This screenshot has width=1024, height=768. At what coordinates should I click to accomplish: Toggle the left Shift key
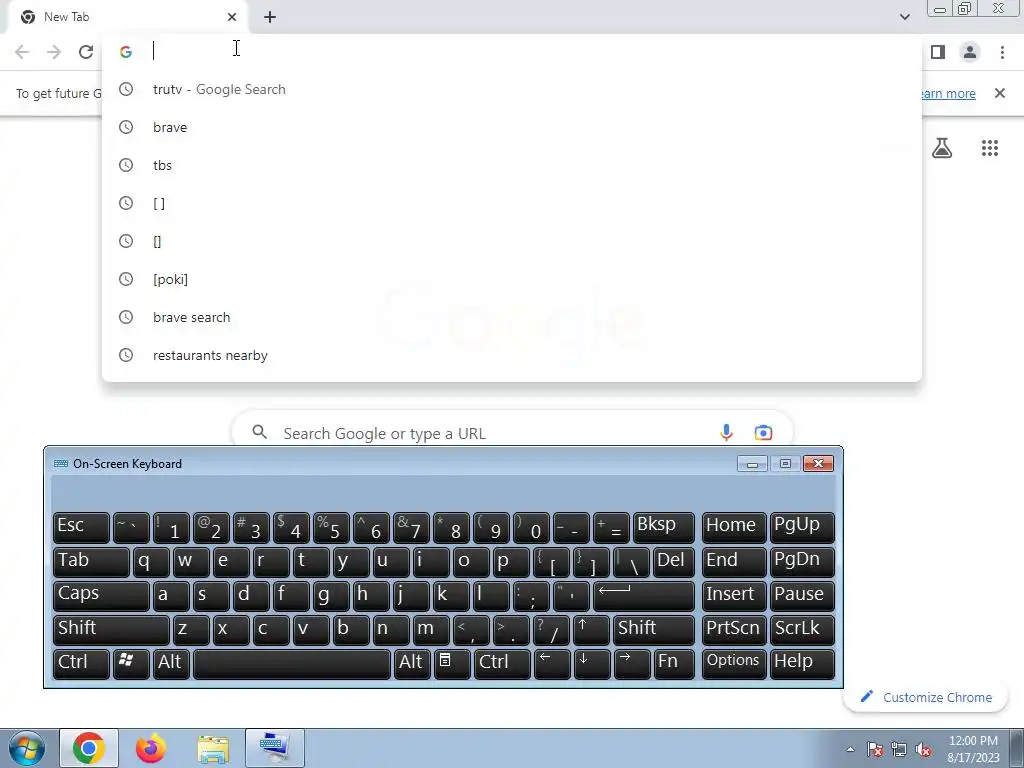[111, 629]
